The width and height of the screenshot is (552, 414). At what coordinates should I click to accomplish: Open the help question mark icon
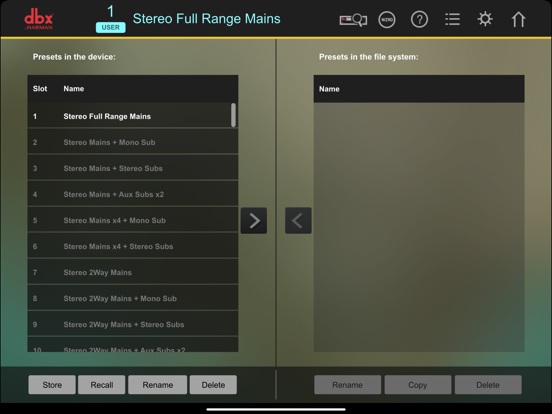pyautogui.click(x=419, y=19)
